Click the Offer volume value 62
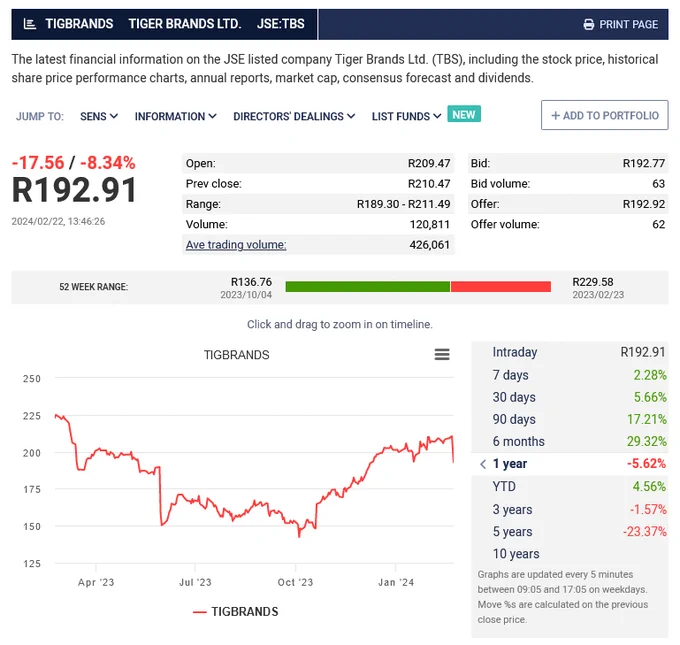 tap(658, 224)
